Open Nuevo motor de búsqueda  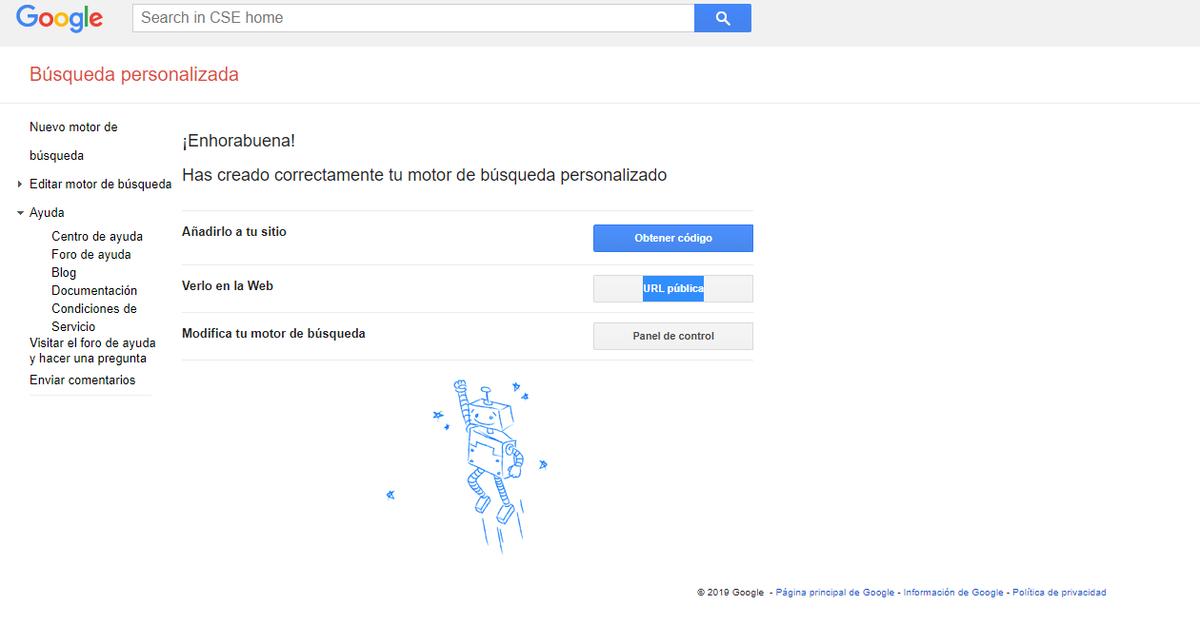tap(73, 141)
